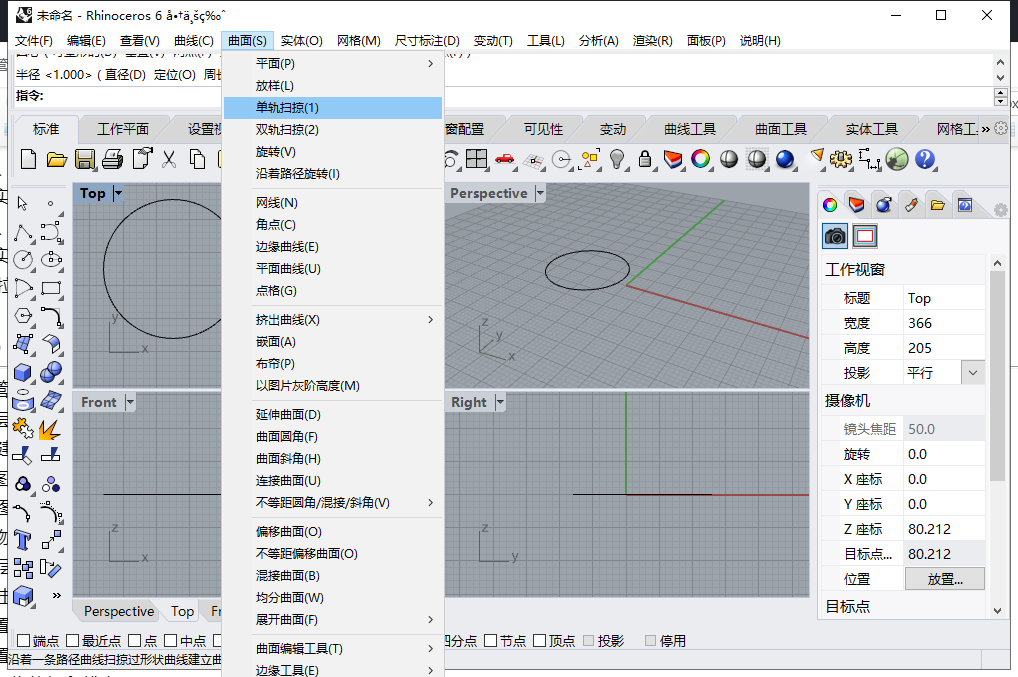Expand the 不等距圆角/混接/斜角(V) submenu

(332, 502)
